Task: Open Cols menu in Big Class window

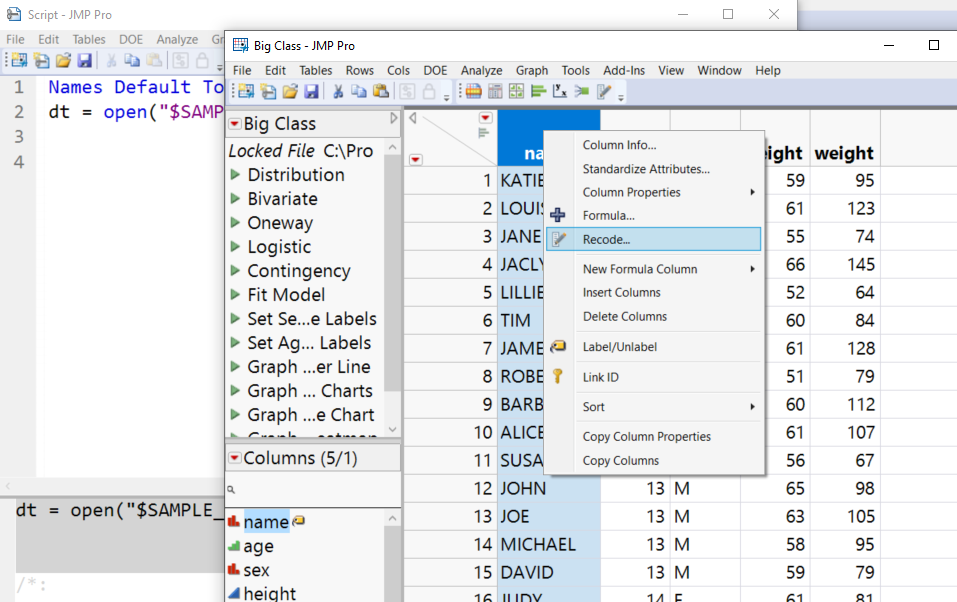Action: point(398,71)
